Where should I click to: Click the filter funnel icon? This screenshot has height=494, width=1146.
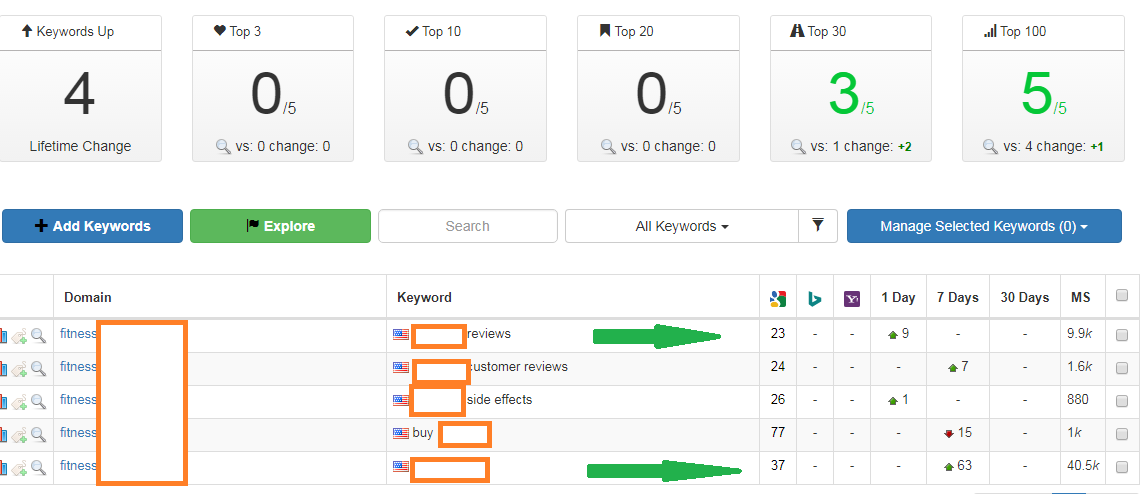pos(818,226)
